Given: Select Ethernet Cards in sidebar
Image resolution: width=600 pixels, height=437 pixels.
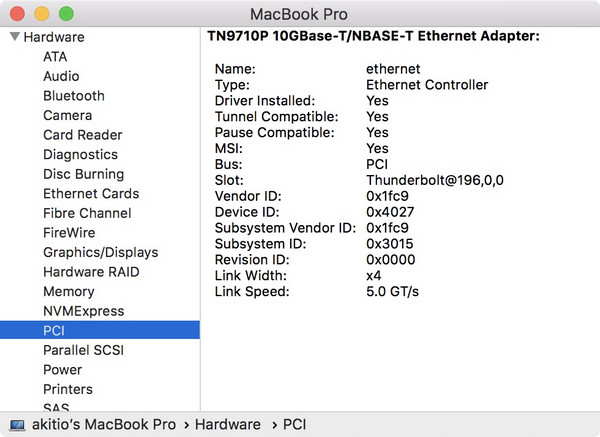Looking at the screenshot, I should click(x=91, y=193).
